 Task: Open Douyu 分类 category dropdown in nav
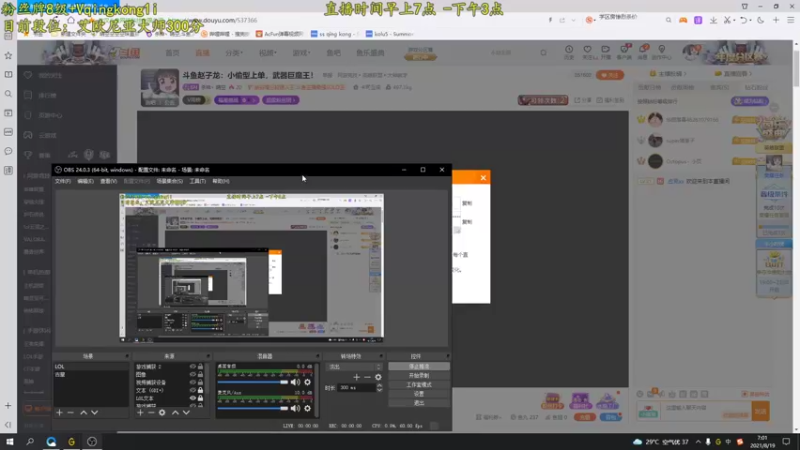[234, 53]
